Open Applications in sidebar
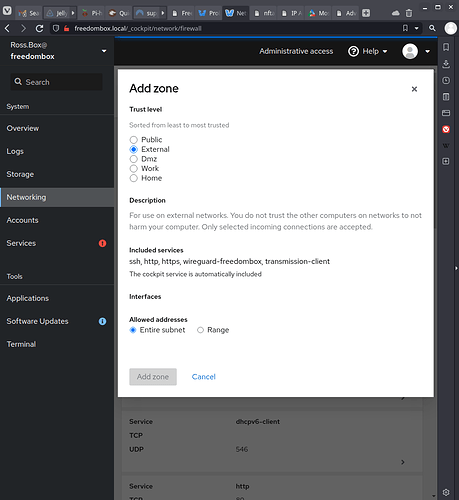 click(x=57, y=298)
